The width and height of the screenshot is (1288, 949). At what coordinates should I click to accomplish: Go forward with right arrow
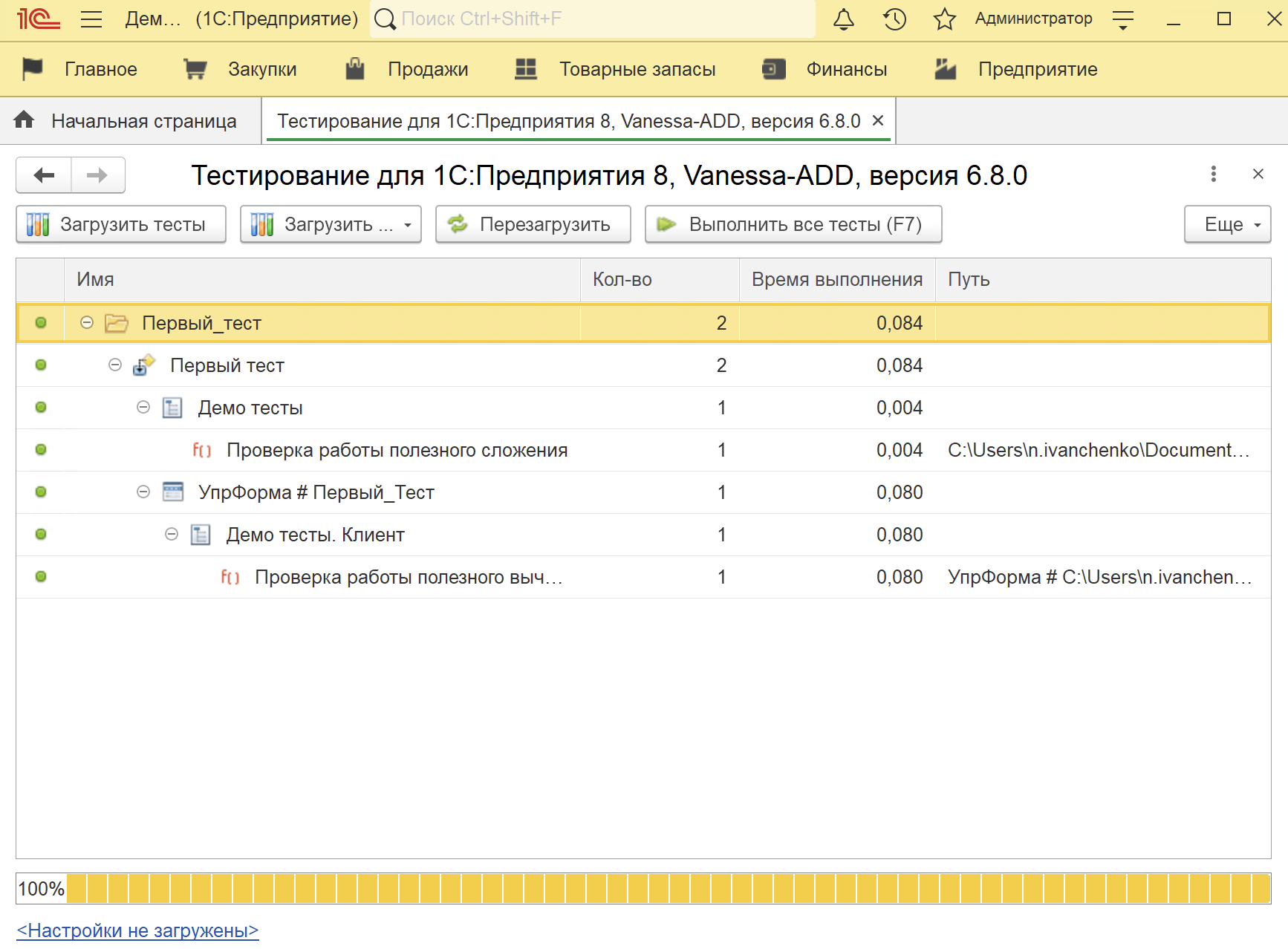click(97, 175)
